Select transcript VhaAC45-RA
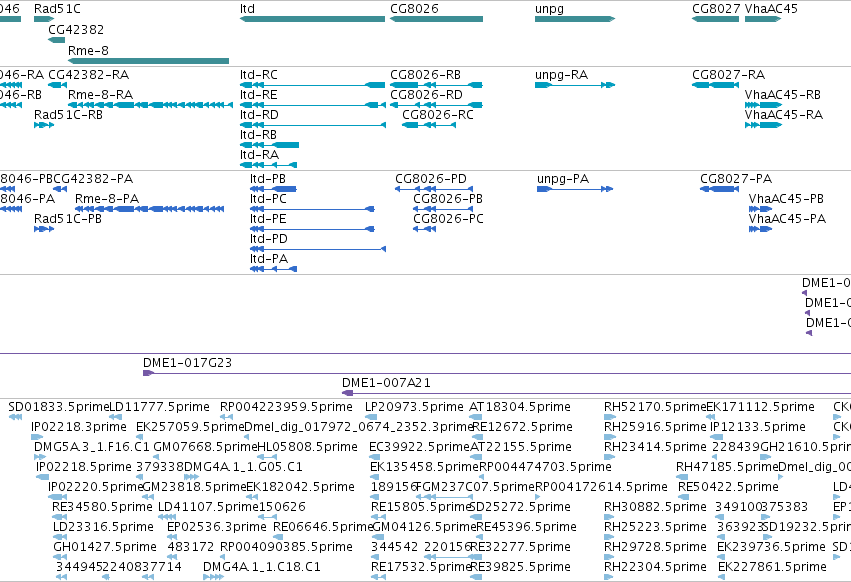The width and height of the screenshot is (851, 582). coord(763,125)
